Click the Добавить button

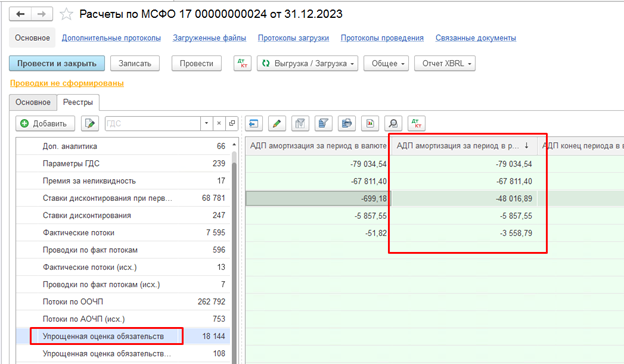point(45,124)
